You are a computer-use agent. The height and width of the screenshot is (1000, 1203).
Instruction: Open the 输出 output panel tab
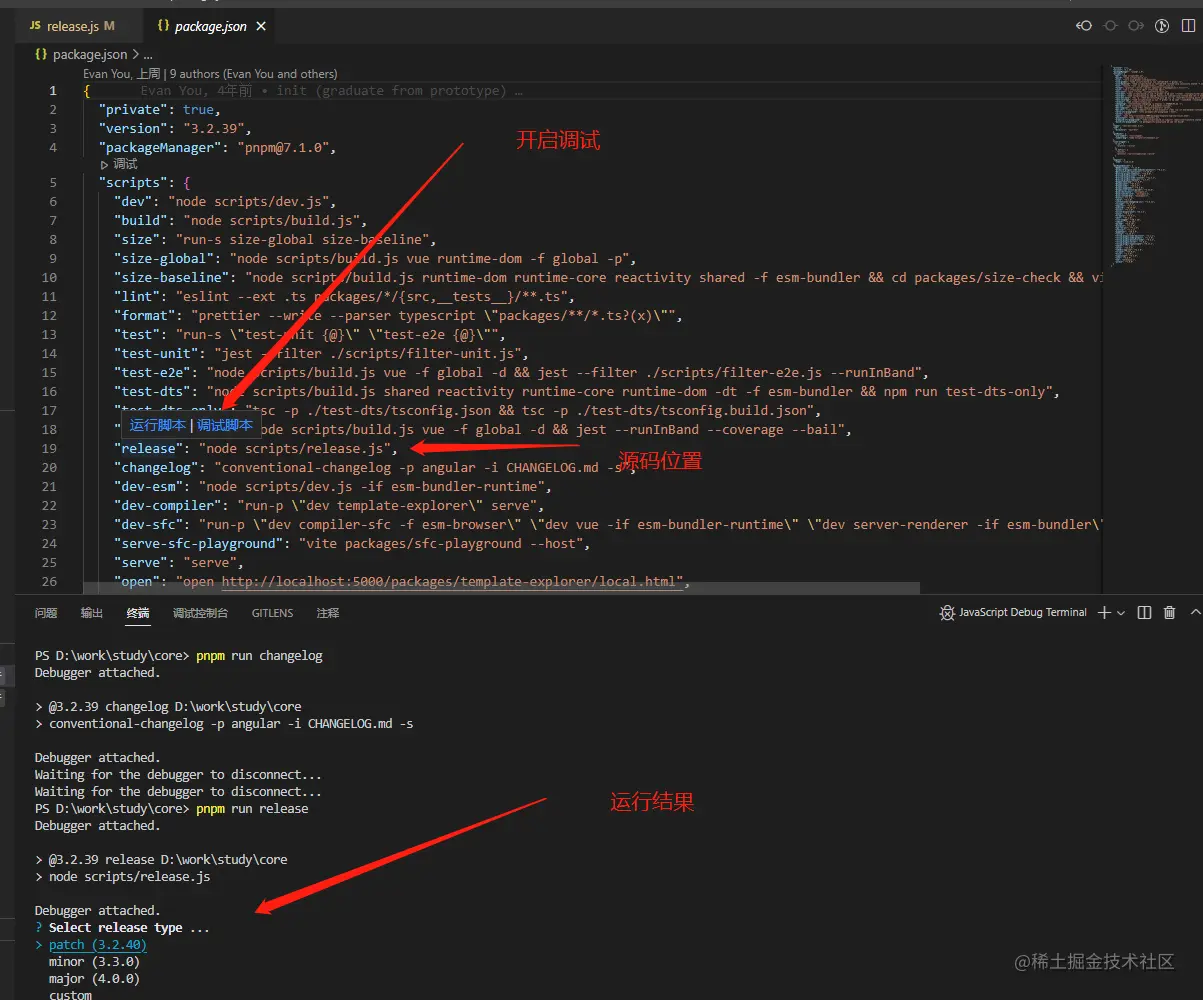pyautogui.click(x=92, y=612)
